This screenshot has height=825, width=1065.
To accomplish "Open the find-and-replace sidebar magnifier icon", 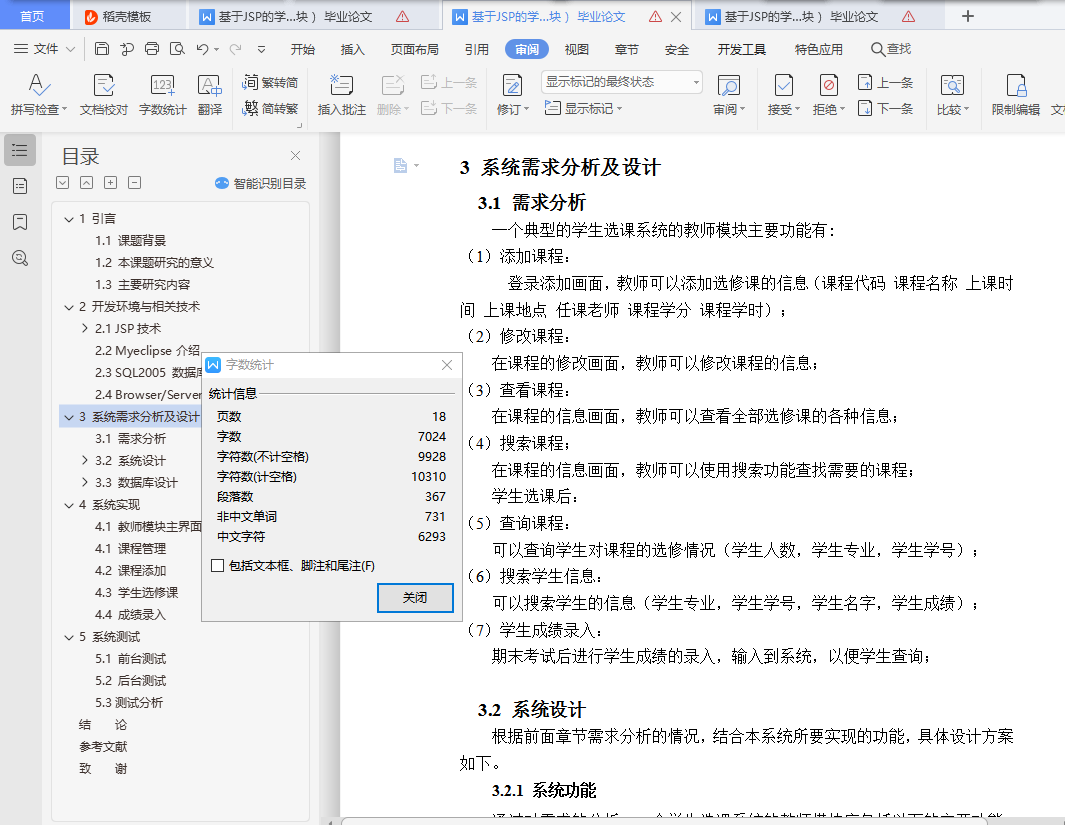I will coord(20,258).
